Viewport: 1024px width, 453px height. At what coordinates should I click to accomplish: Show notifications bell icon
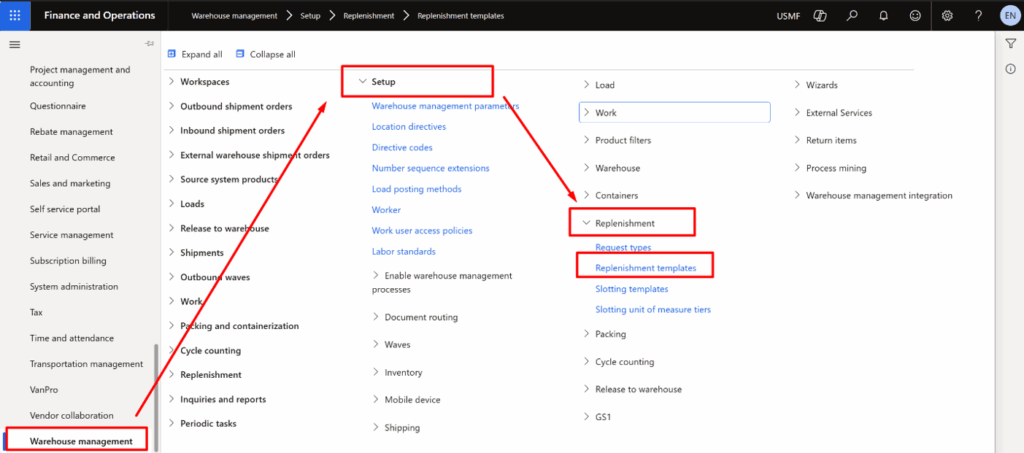tap(885, 16)
